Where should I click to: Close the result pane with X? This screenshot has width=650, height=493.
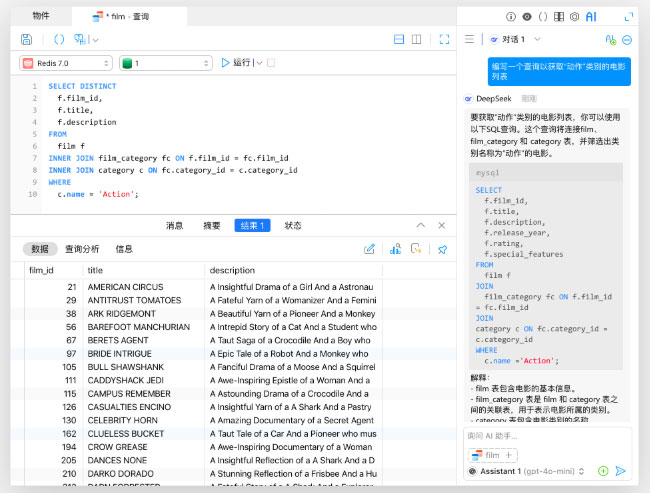(441, 225)
